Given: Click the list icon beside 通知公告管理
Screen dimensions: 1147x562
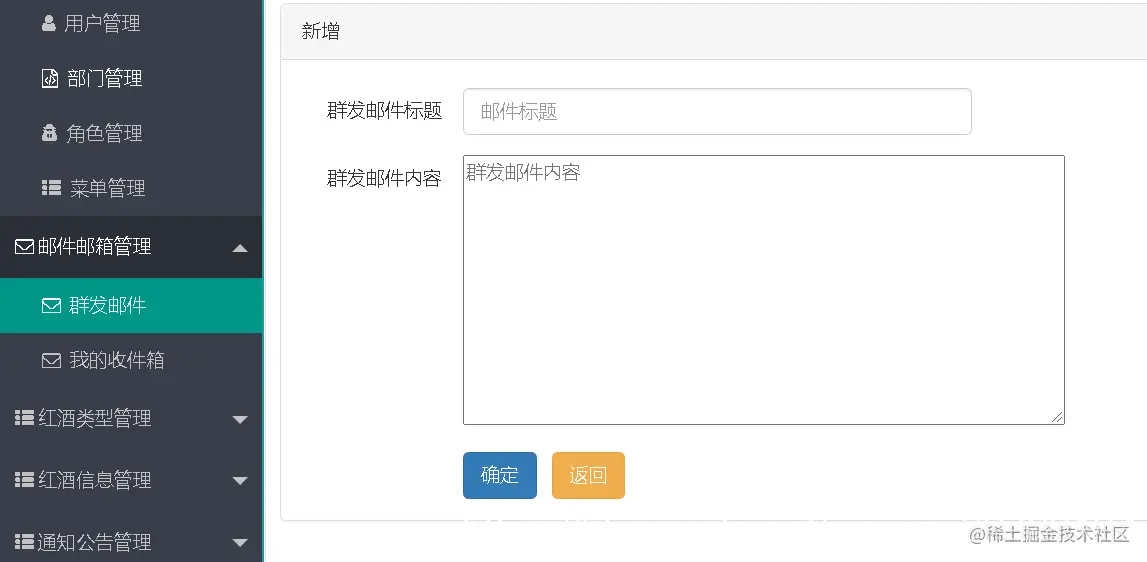Looking at the screenshot, I should [24, 542].
